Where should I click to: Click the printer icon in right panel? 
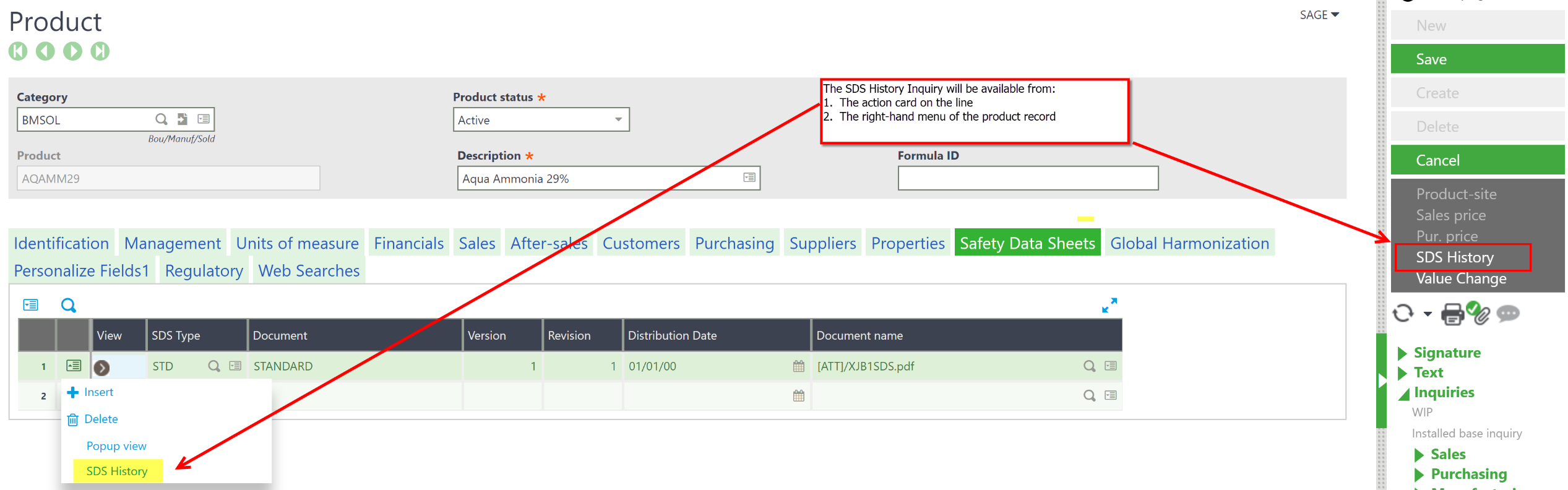[x=1452, y=314]
